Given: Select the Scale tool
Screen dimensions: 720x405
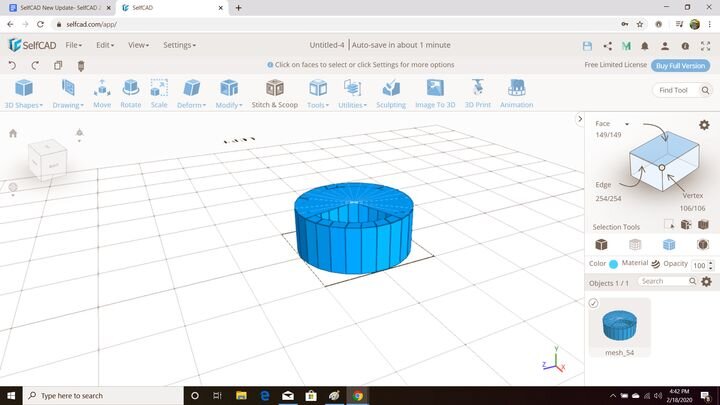Looking at the screenshot, I should tap(159, 92).
